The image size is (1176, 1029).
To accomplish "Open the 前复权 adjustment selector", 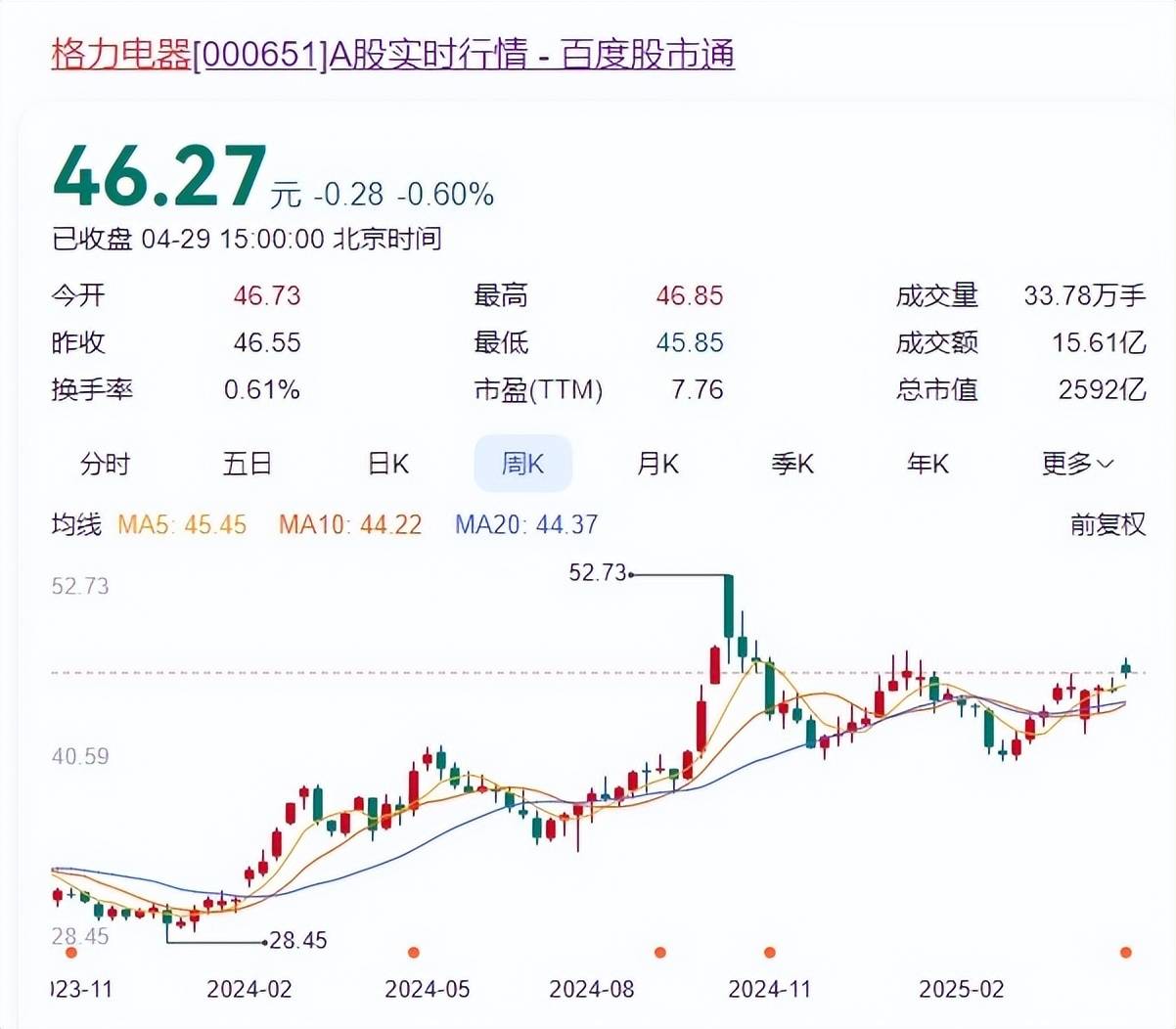I will [x=1108, y=525].
